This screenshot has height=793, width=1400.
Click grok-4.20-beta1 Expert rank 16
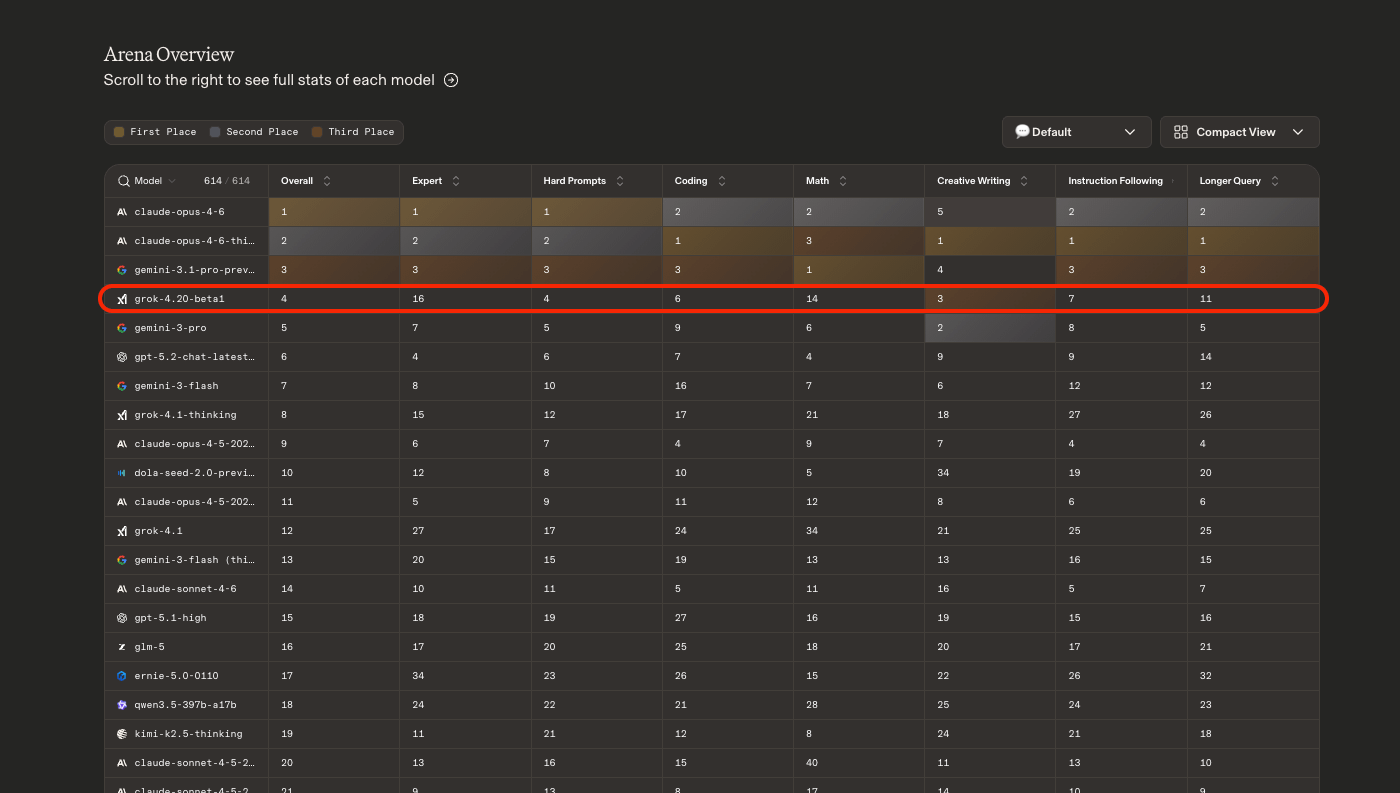418,299
